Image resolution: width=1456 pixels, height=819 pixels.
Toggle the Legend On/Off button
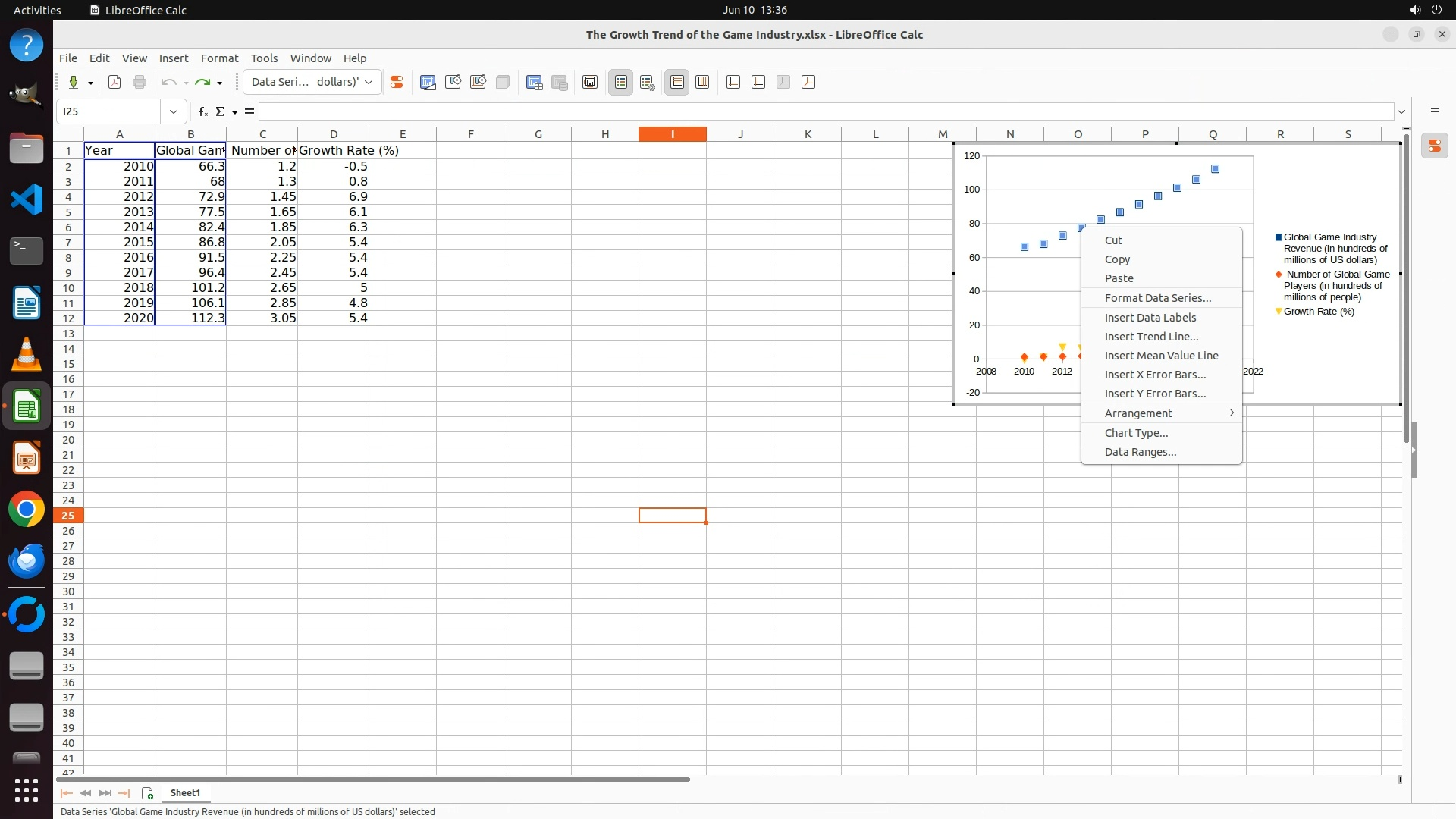point(621,82)
